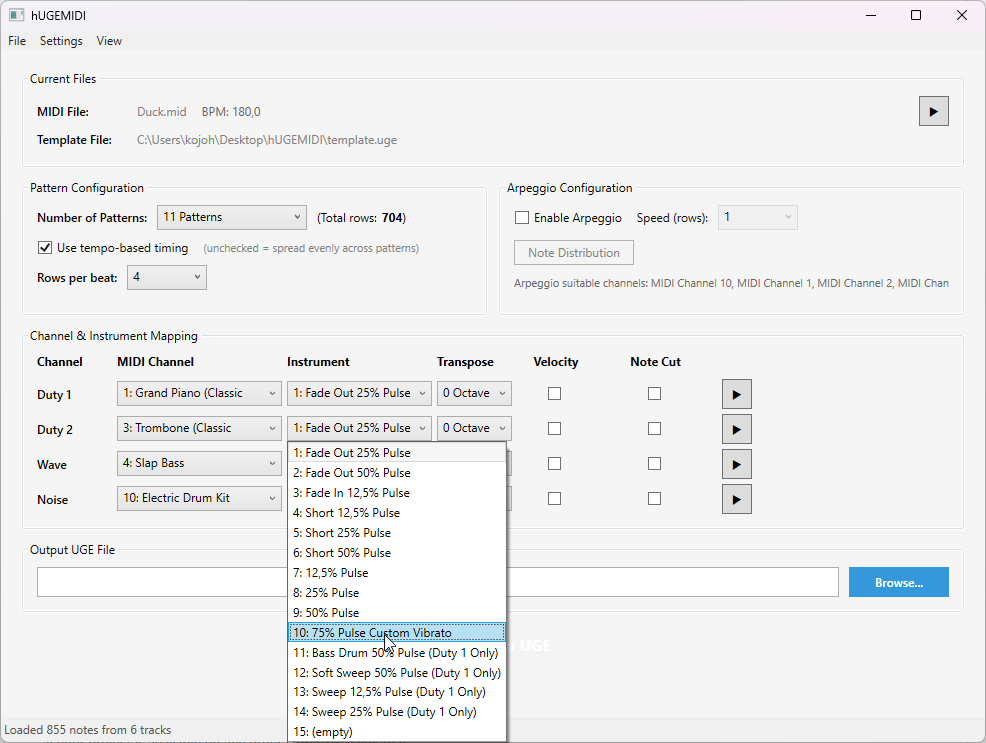Open Duty 1 Transpose dropdown

click(x=474, y=394)
